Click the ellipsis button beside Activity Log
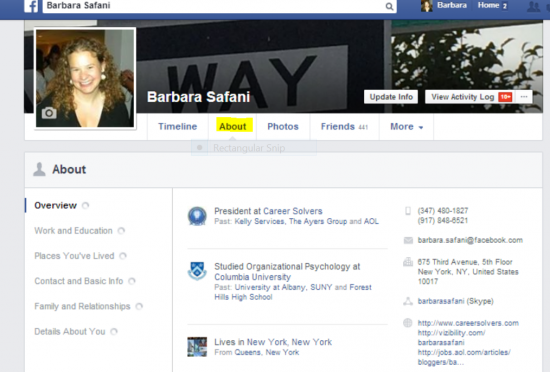The image size is (550, 372). [524, 97]
